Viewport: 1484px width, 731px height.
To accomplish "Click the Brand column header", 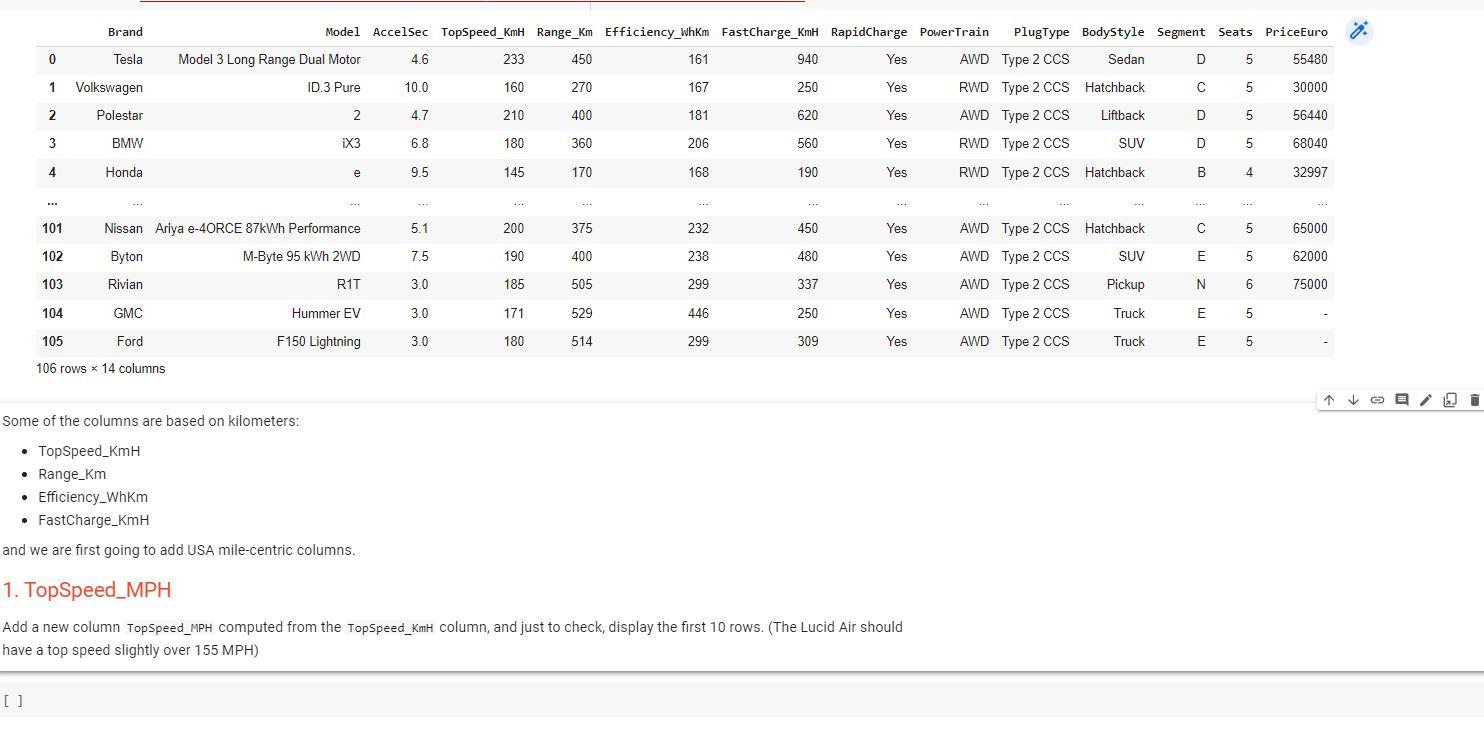I will [125, 32].
